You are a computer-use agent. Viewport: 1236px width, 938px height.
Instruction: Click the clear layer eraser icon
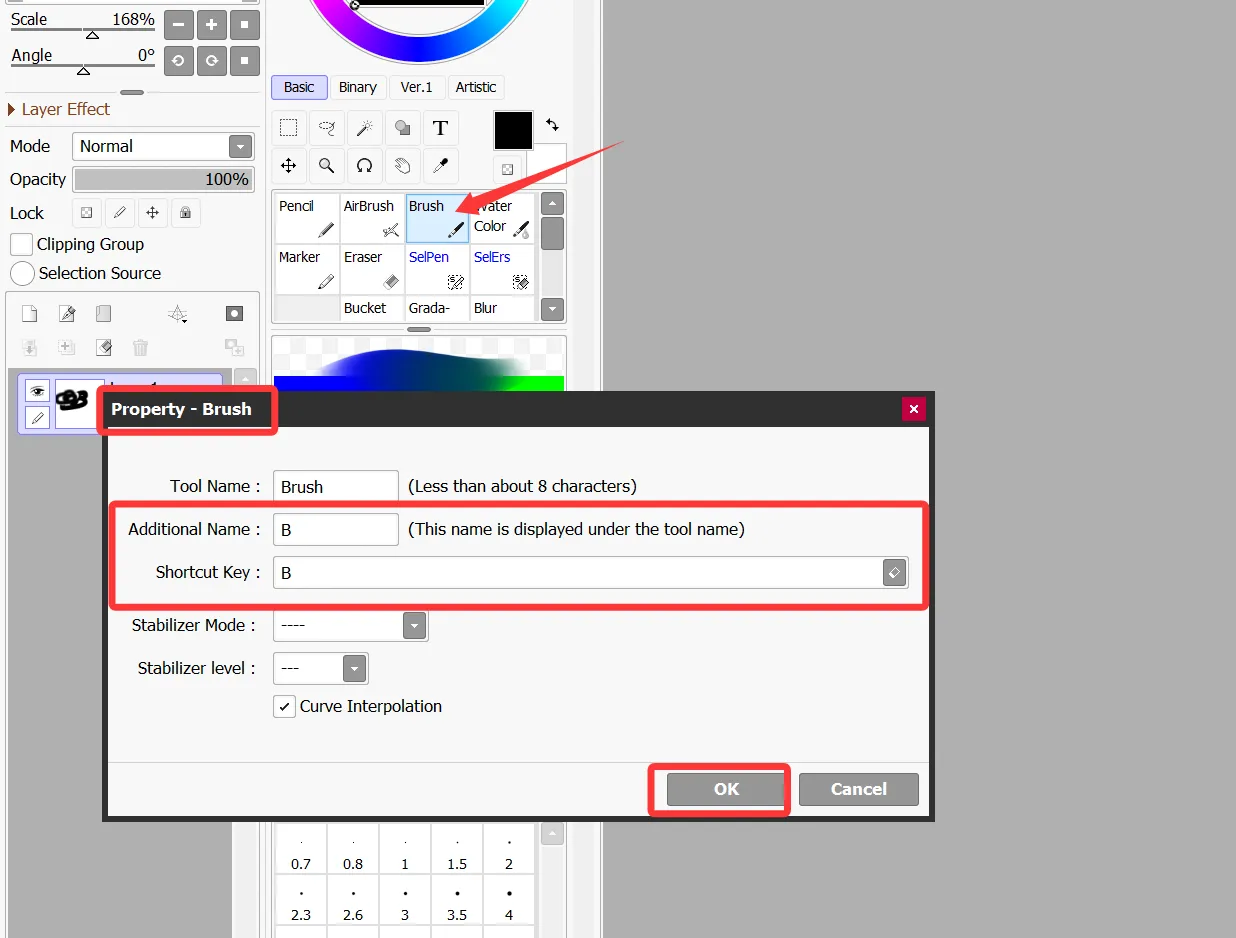click(x=104, y=347)
